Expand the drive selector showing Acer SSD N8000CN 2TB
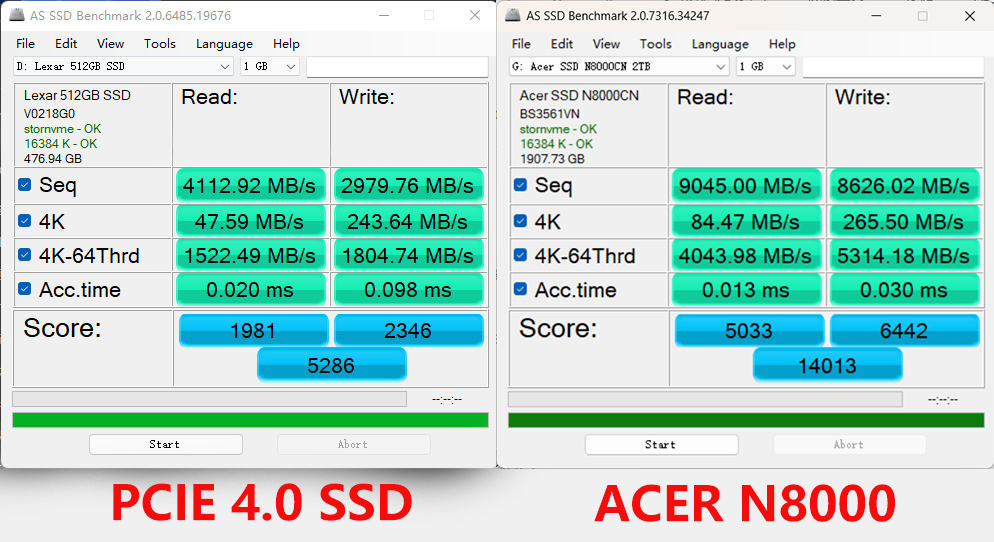Screen dimensions: 994x542 [x=619, y=66]
